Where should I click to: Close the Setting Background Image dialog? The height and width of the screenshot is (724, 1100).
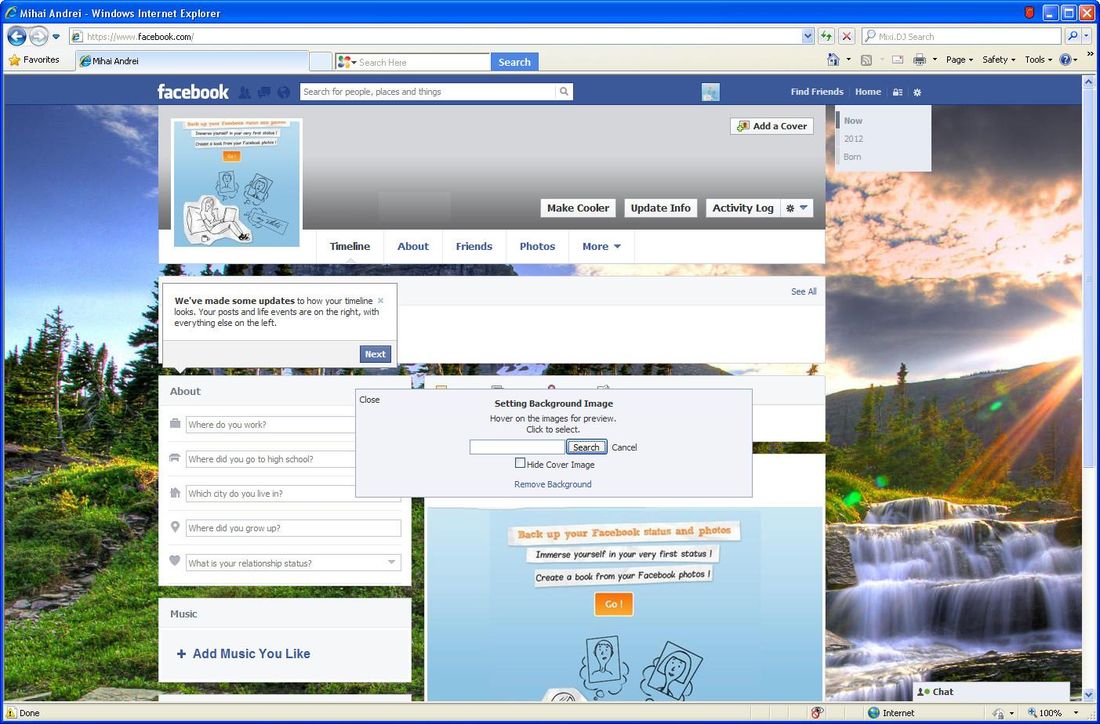[x=370, y=400]
